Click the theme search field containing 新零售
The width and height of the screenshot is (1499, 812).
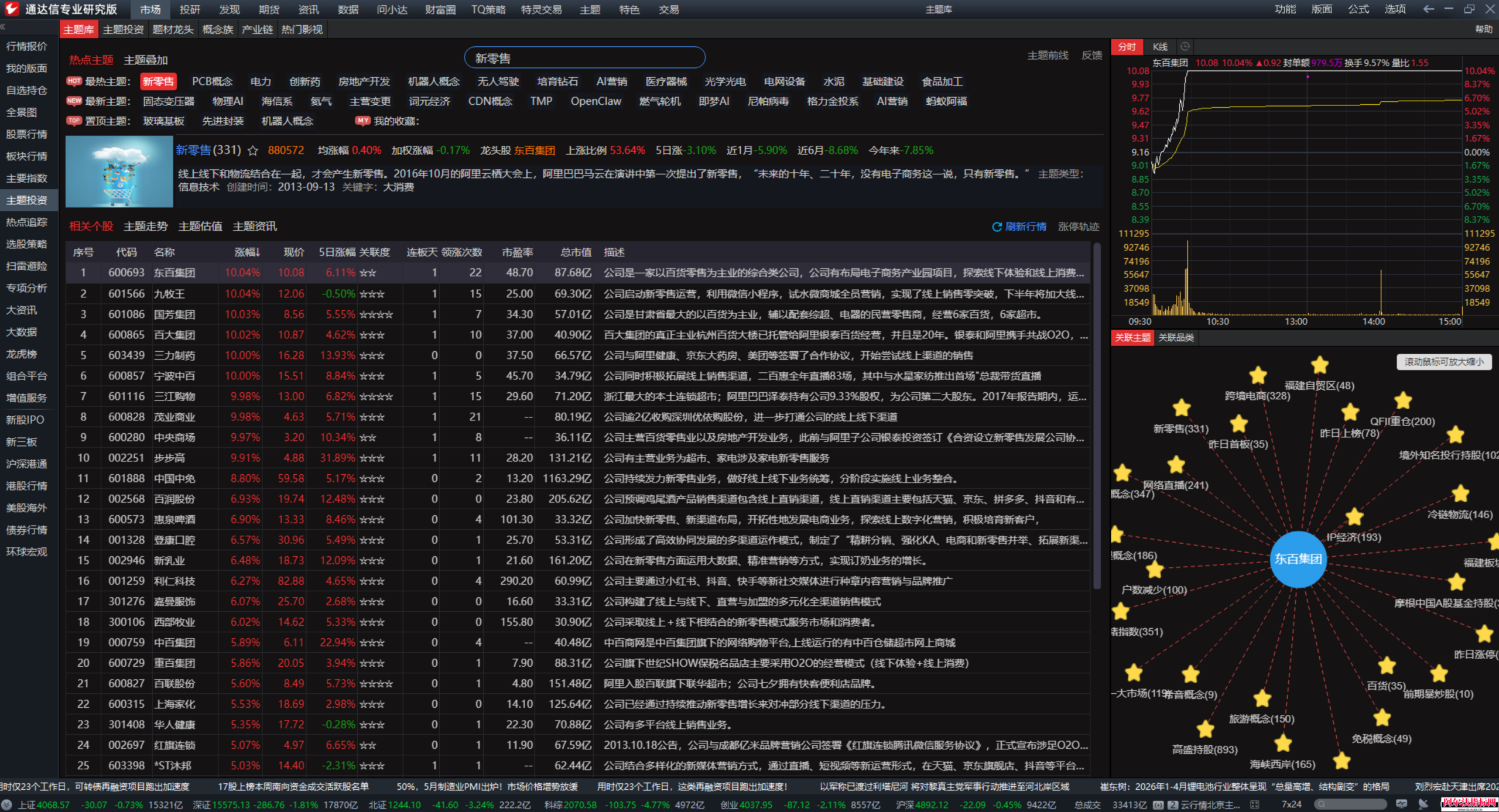584,58
